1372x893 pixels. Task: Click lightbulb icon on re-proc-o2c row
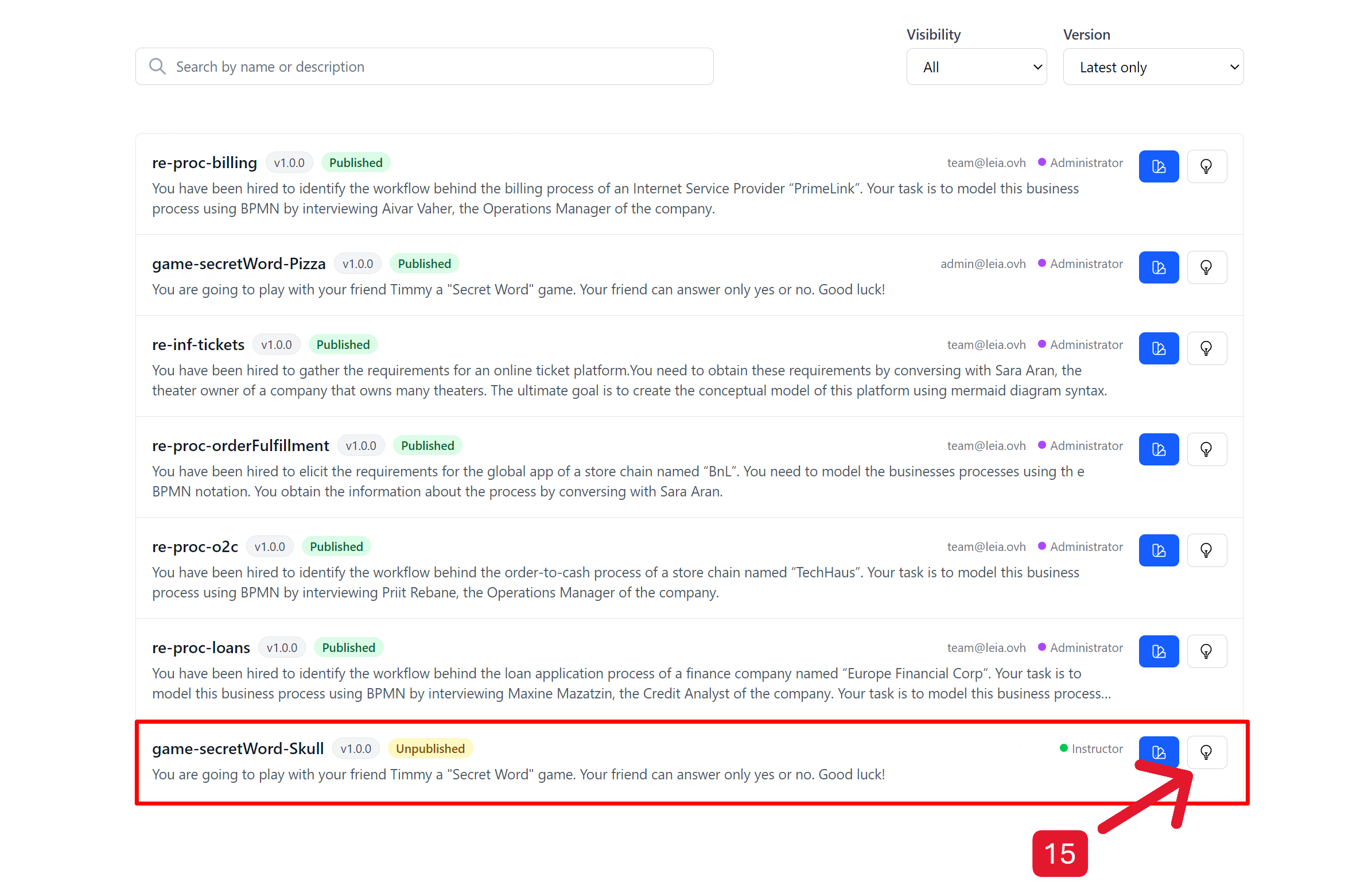1206,550
